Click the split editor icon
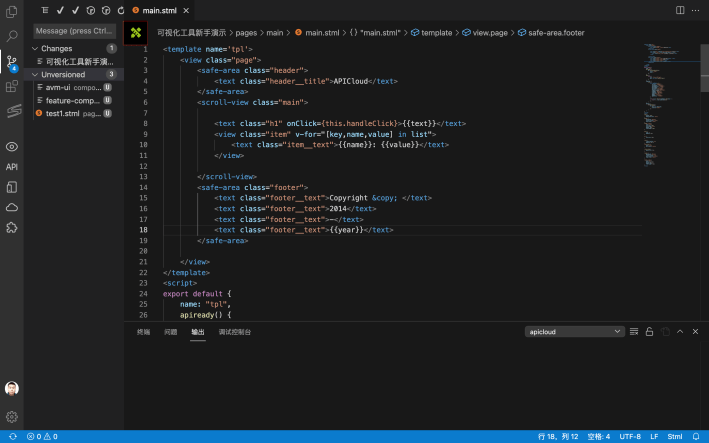Screen dimensions: 709x443 680,10
